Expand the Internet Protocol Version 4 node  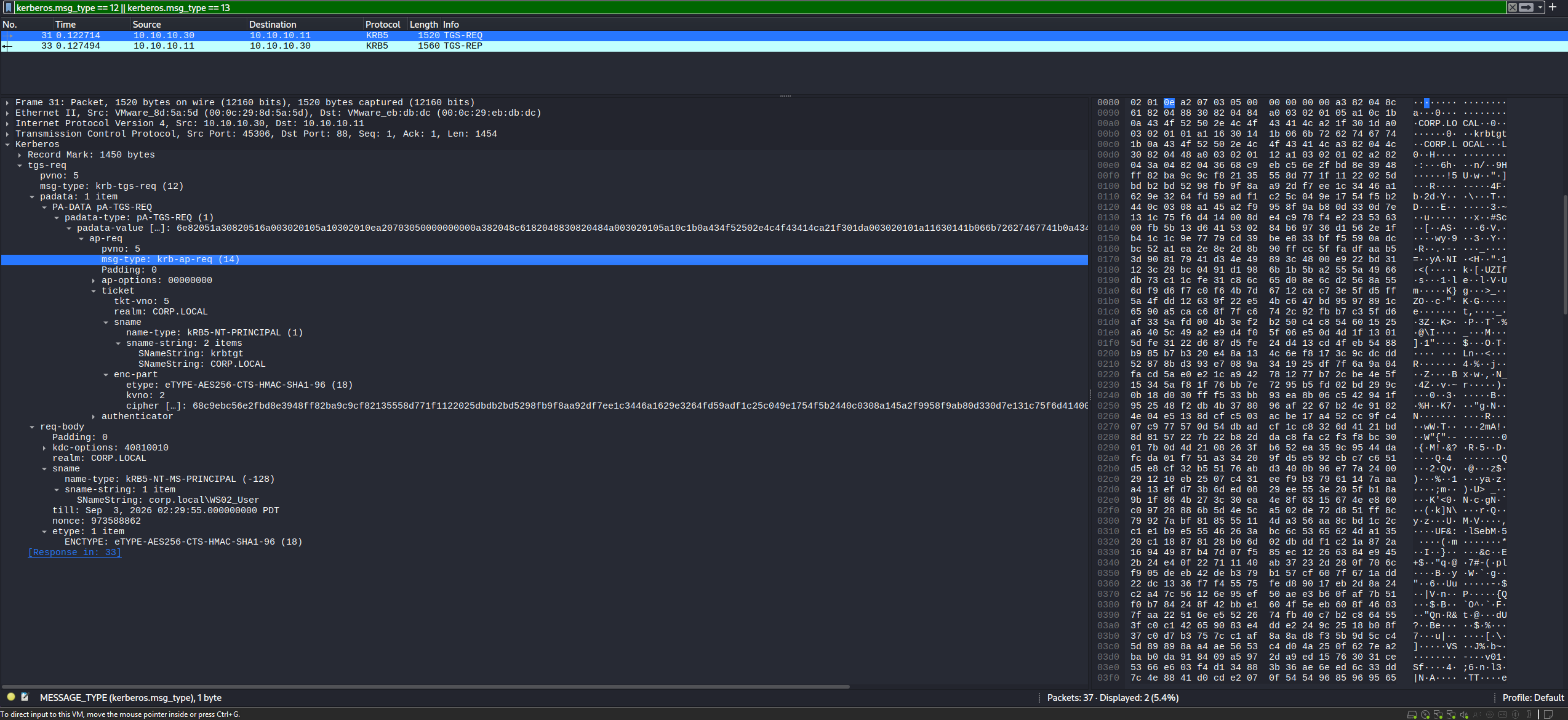7,124
